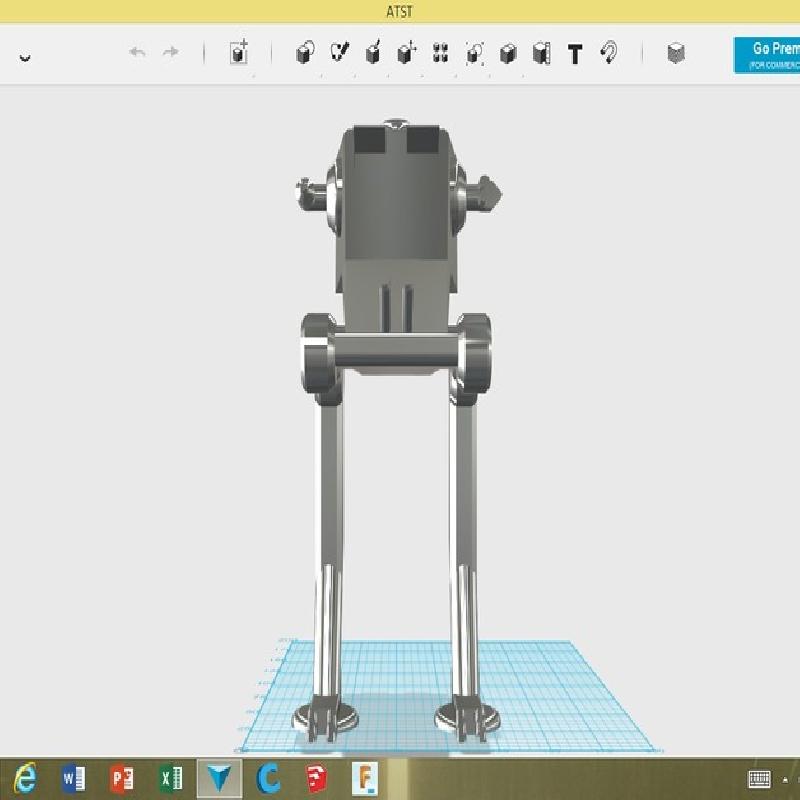The image size is (800, 800).
Task: Open the touch keyboard from the taskbar
Action: click(x=759, y=779)
